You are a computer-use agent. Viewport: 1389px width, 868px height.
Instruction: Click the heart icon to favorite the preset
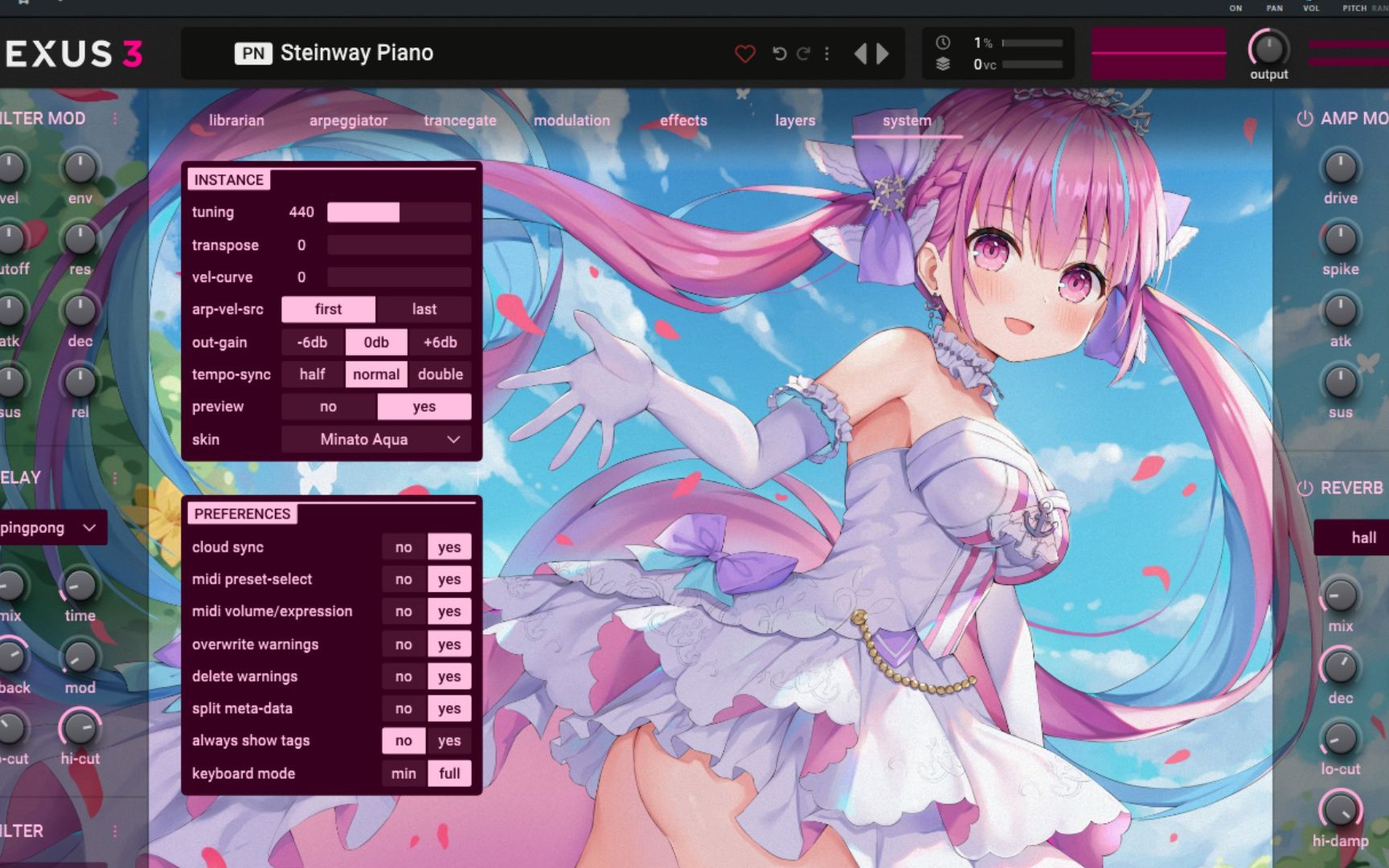point(746,53)
